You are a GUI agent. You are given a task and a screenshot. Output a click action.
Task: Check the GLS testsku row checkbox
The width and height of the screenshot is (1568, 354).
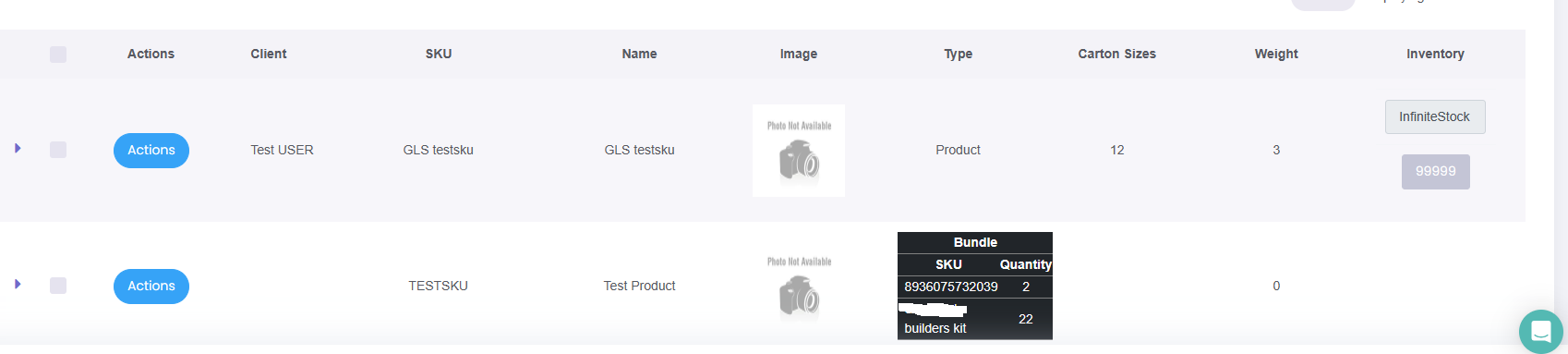coord(58,150)
